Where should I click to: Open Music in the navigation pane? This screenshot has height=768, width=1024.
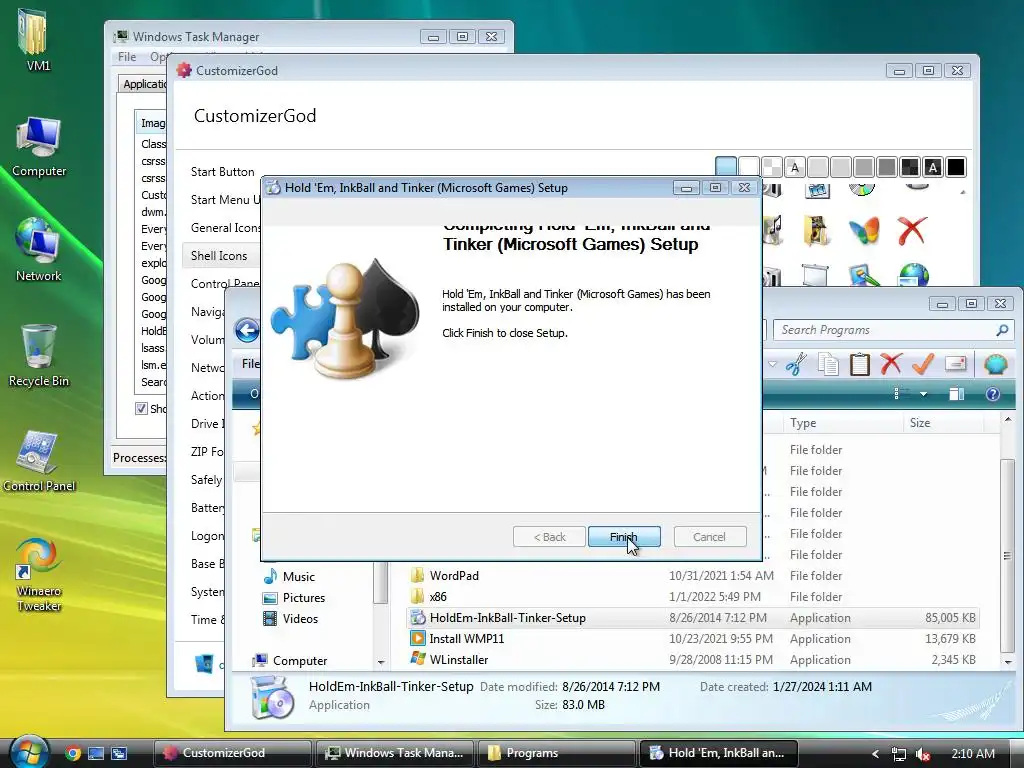289,577
